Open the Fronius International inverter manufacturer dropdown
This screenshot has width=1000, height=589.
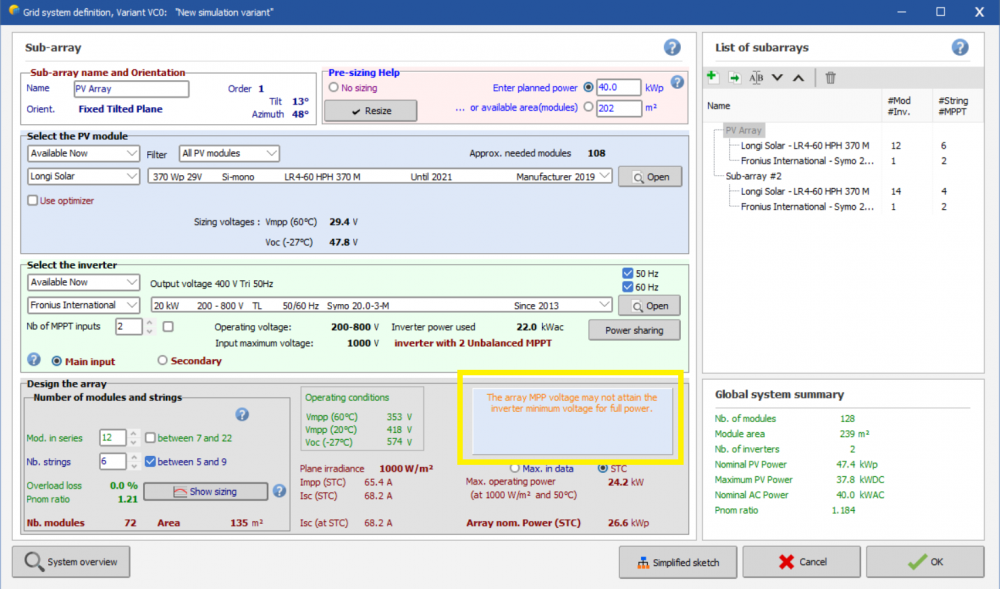pos(83,305)
